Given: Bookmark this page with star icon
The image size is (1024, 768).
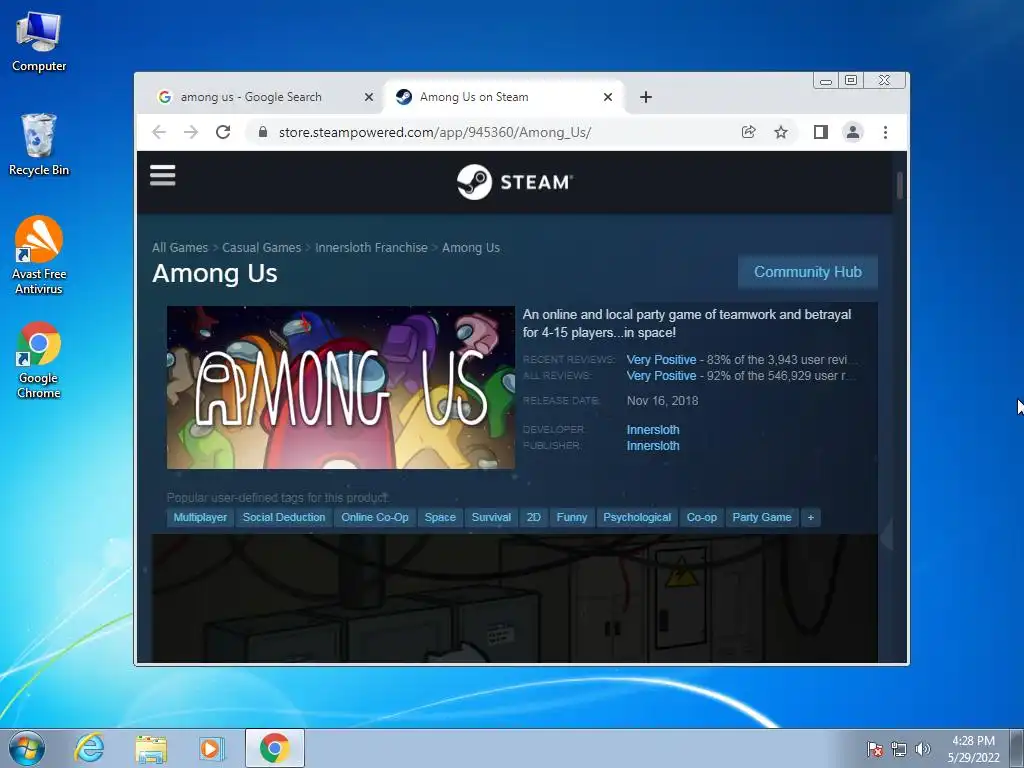Looking at the screenshot, I should pyautogui.click(x=781, y=133).
